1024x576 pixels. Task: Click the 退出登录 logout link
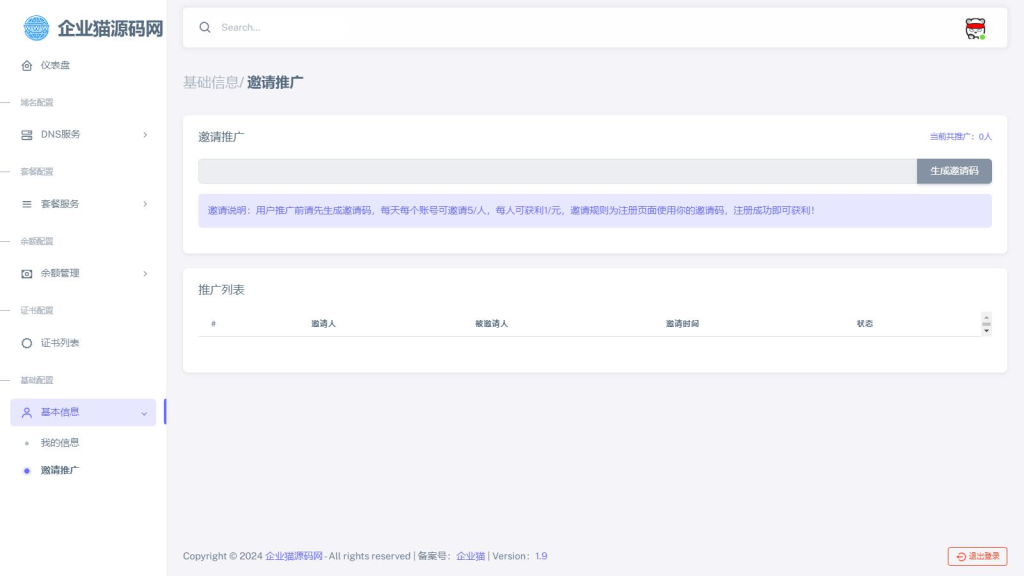coord(976,556)
